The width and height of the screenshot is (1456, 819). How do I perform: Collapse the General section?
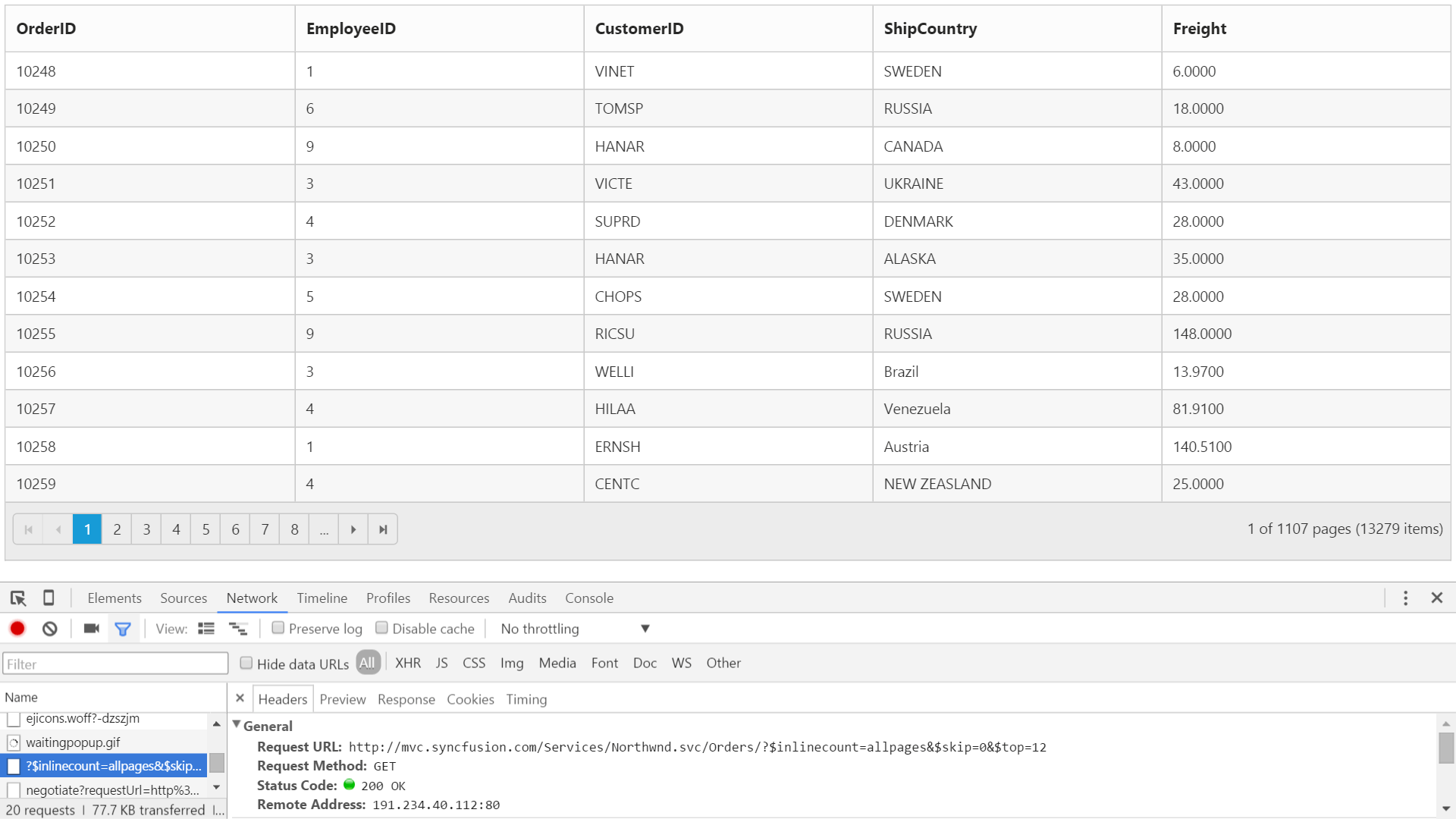coord(237,724)
